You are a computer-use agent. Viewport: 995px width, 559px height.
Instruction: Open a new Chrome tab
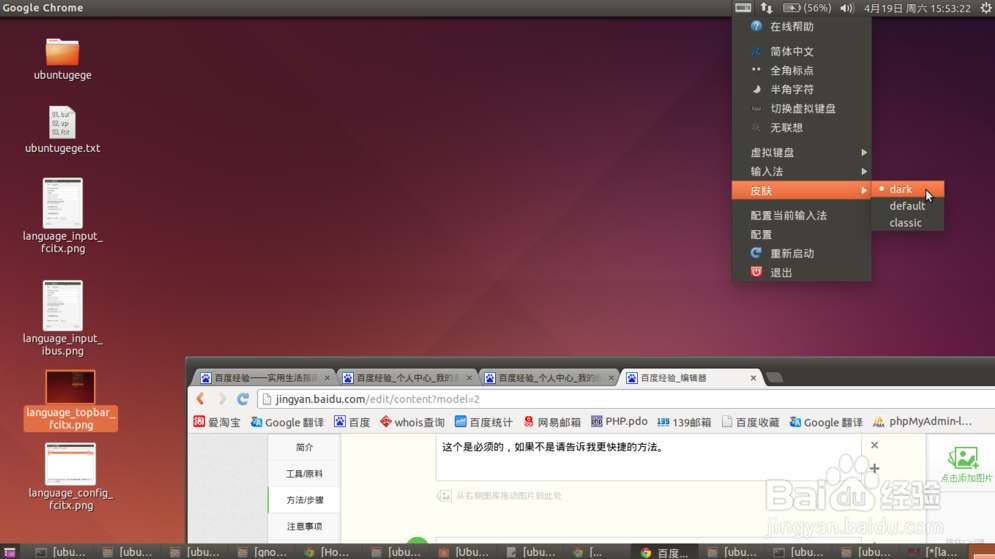click(x=774, y=378)
